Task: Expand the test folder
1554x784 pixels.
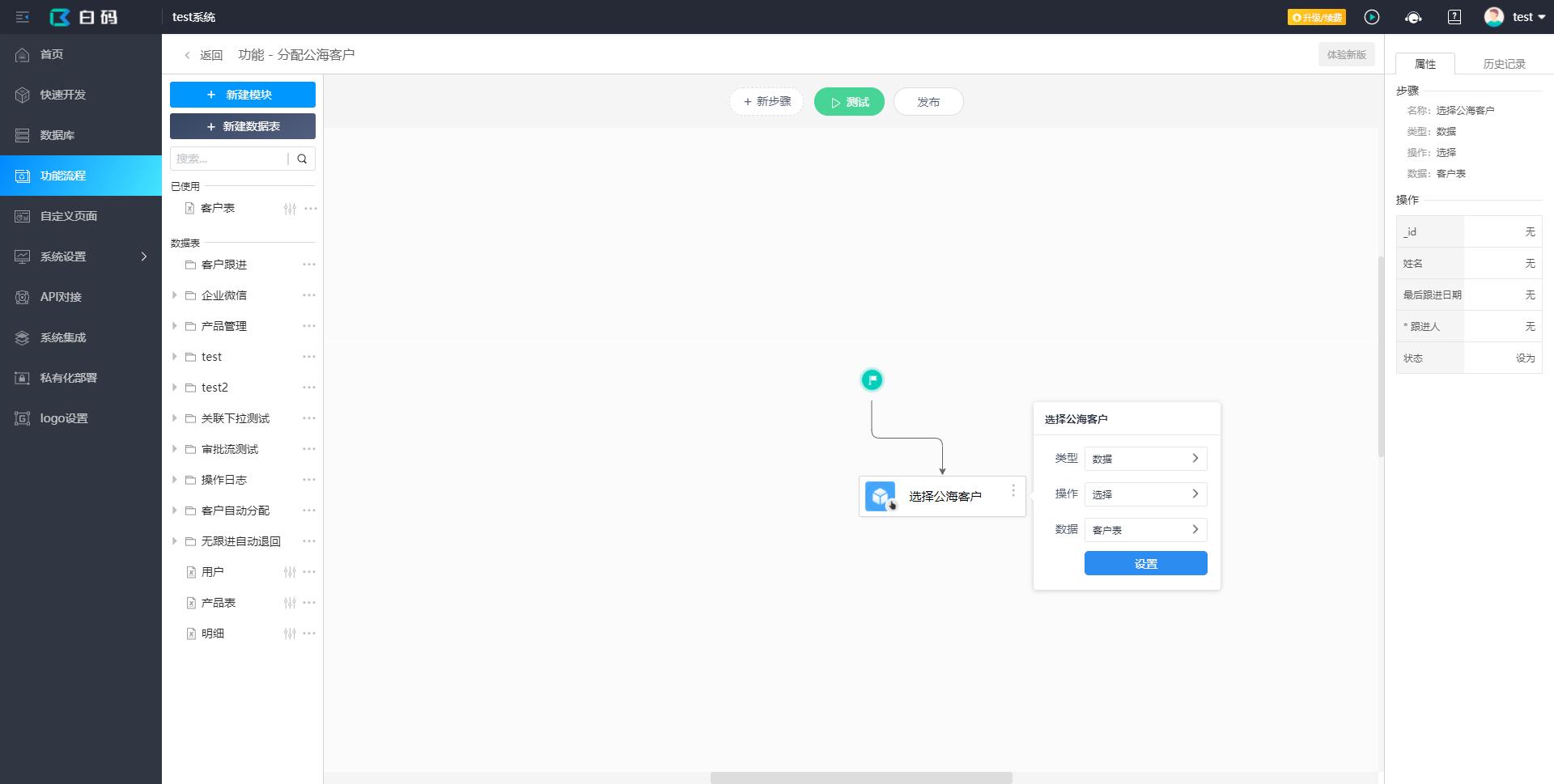Action: coord(174,357)
